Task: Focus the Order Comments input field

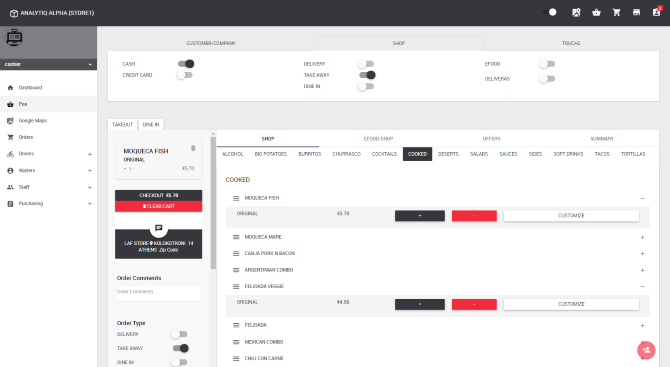Action: tap(159, 293)
